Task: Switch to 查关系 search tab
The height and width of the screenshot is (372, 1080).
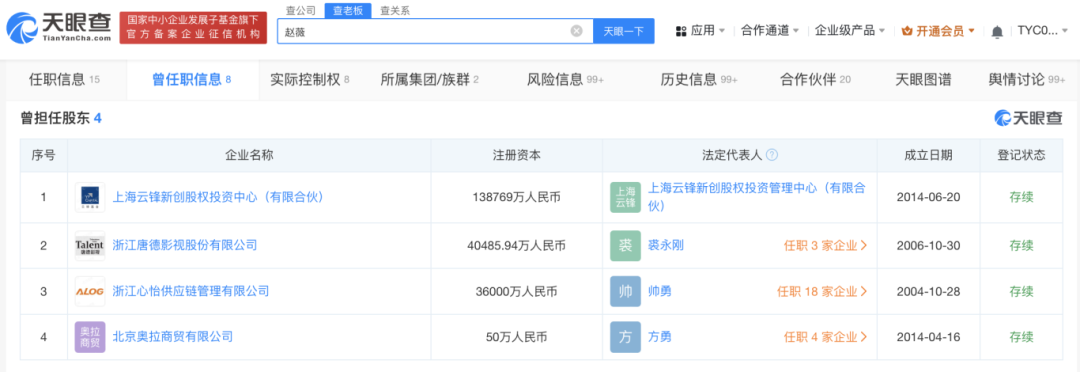Action: [395, 10]
